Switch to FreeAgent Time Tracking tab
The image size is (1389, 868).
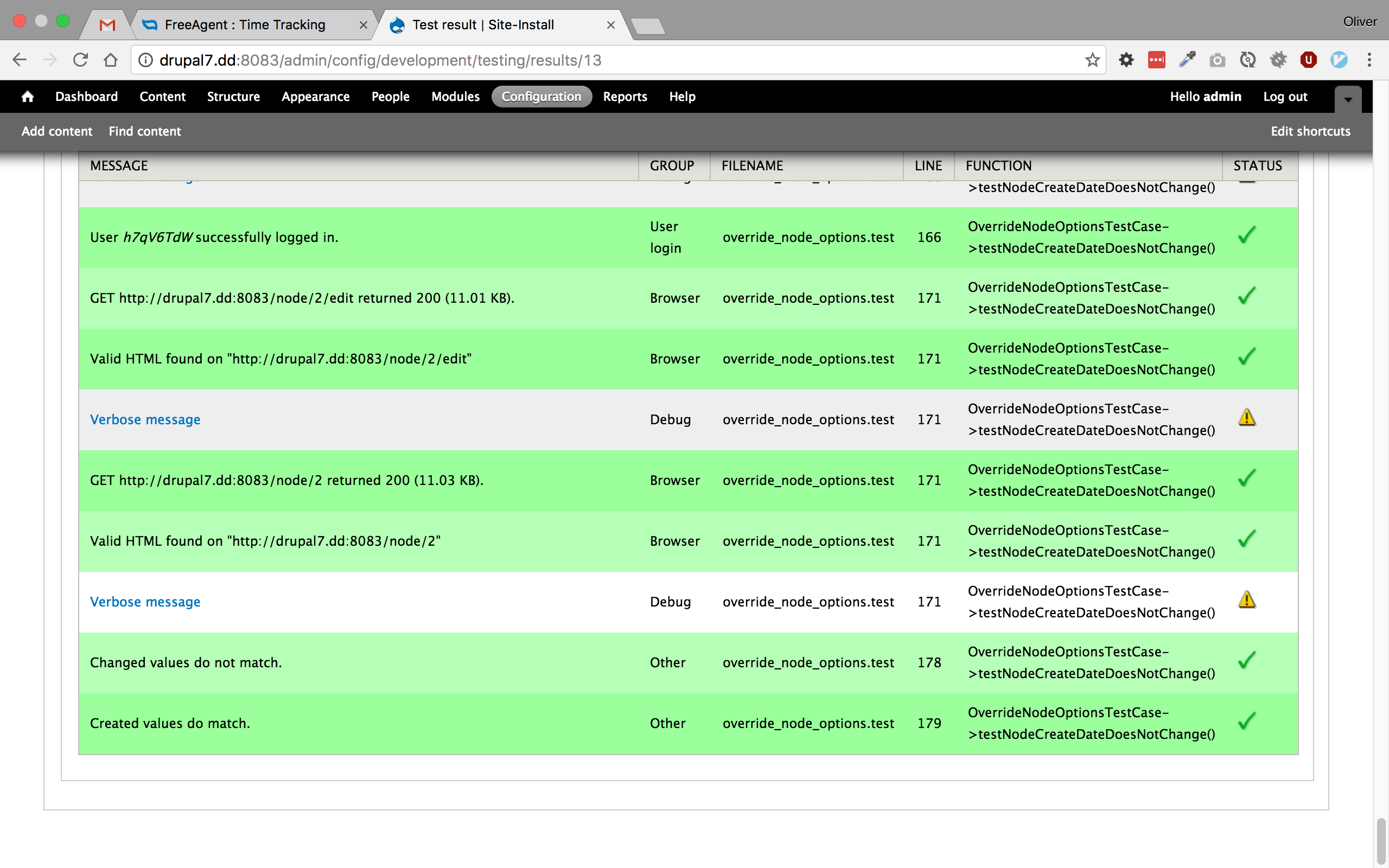[x=245, y=25]
